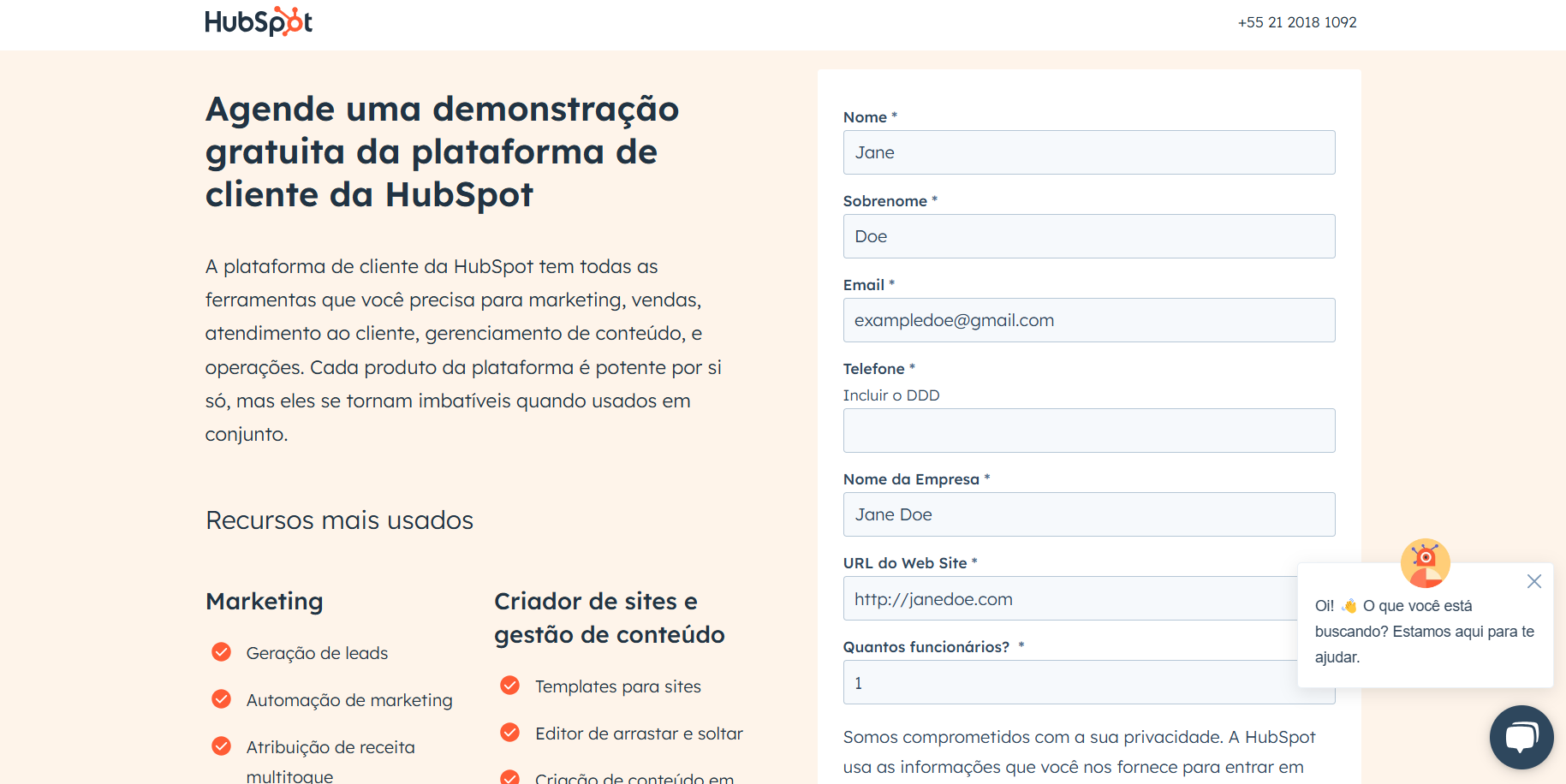The width and height of the screenshot is (1566, 784).
Task: Click the checkmark beside Automação de marketing
Action: [x=222, y=699]
